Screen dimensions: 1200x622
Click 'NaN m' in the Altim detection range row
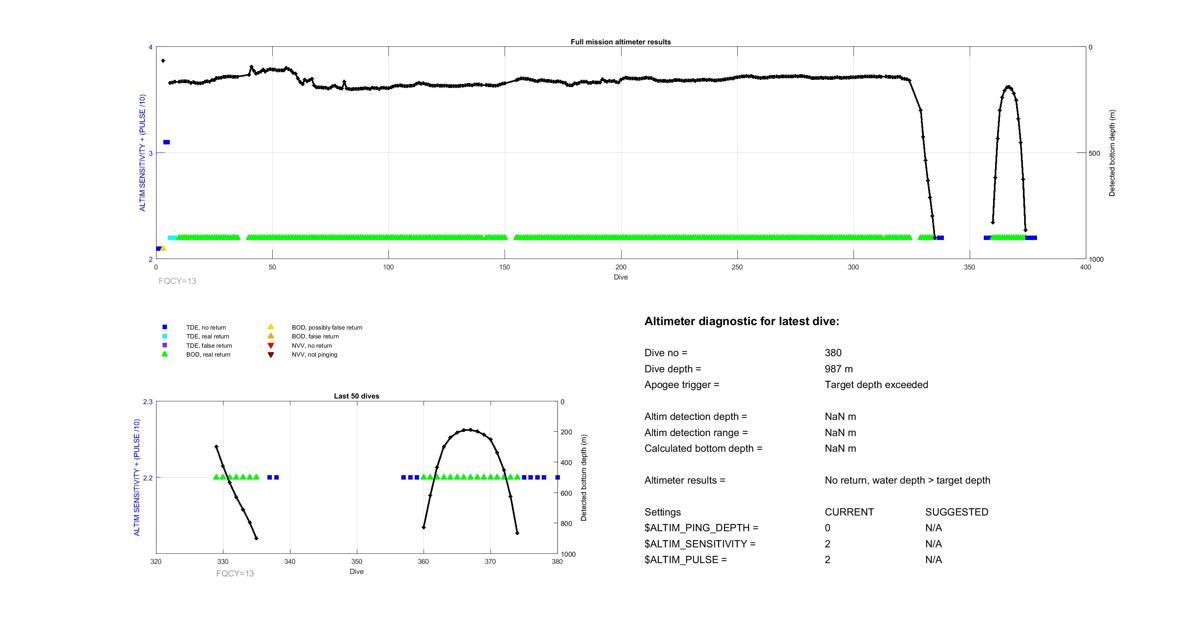840,433
